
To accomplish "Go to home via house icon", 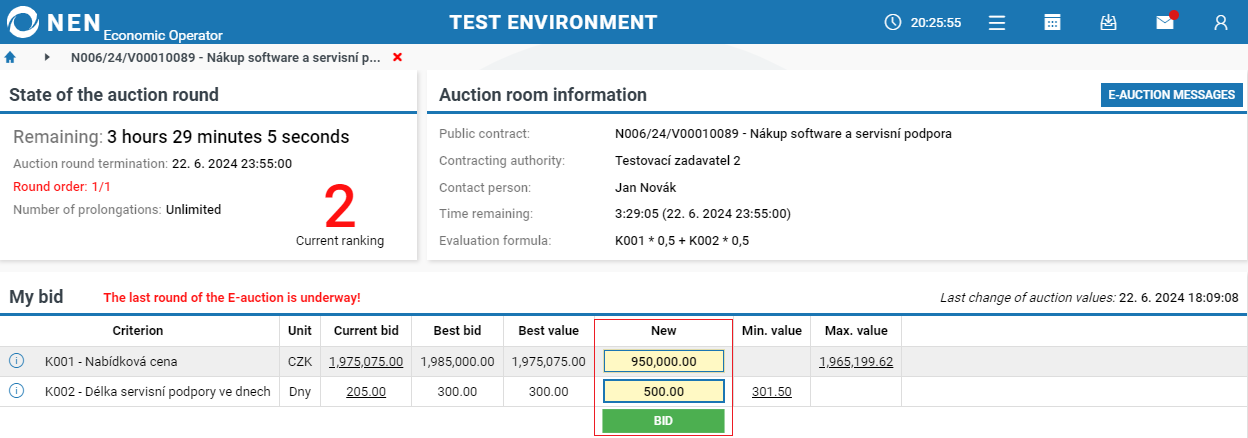I will point(11,57).
